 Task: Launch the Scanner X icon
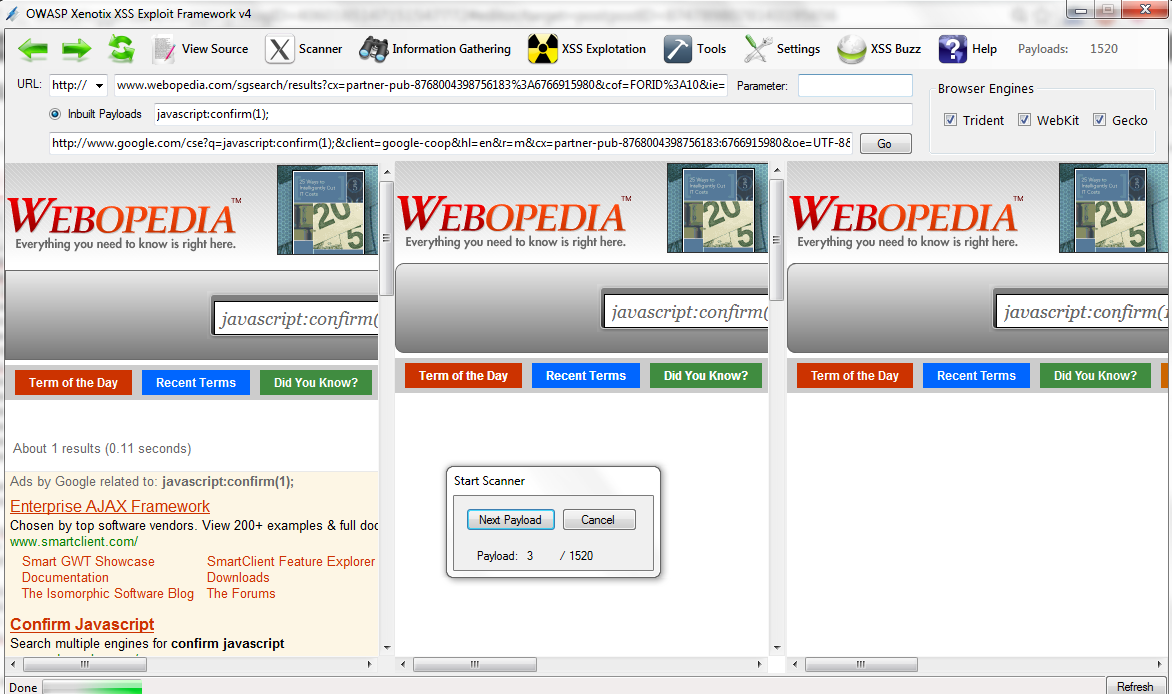coord(279,49)
